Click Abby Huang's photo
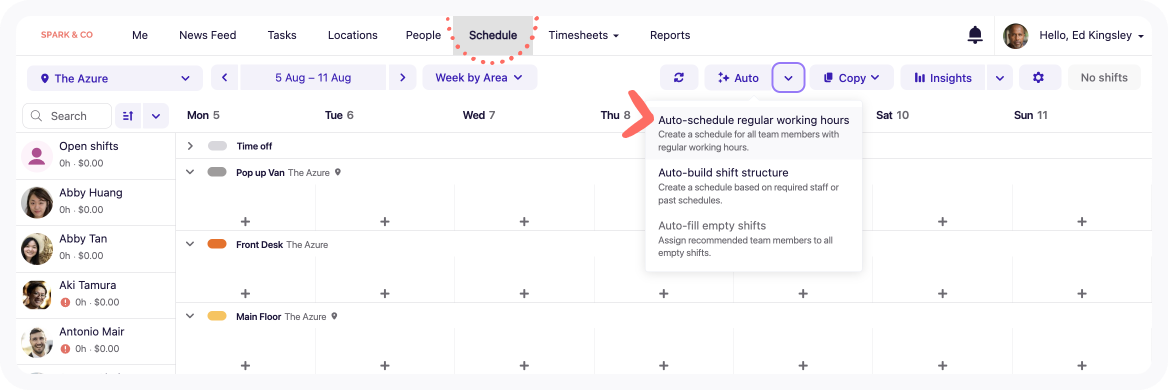Viewport: 1168px width, 390px height. 36,202
